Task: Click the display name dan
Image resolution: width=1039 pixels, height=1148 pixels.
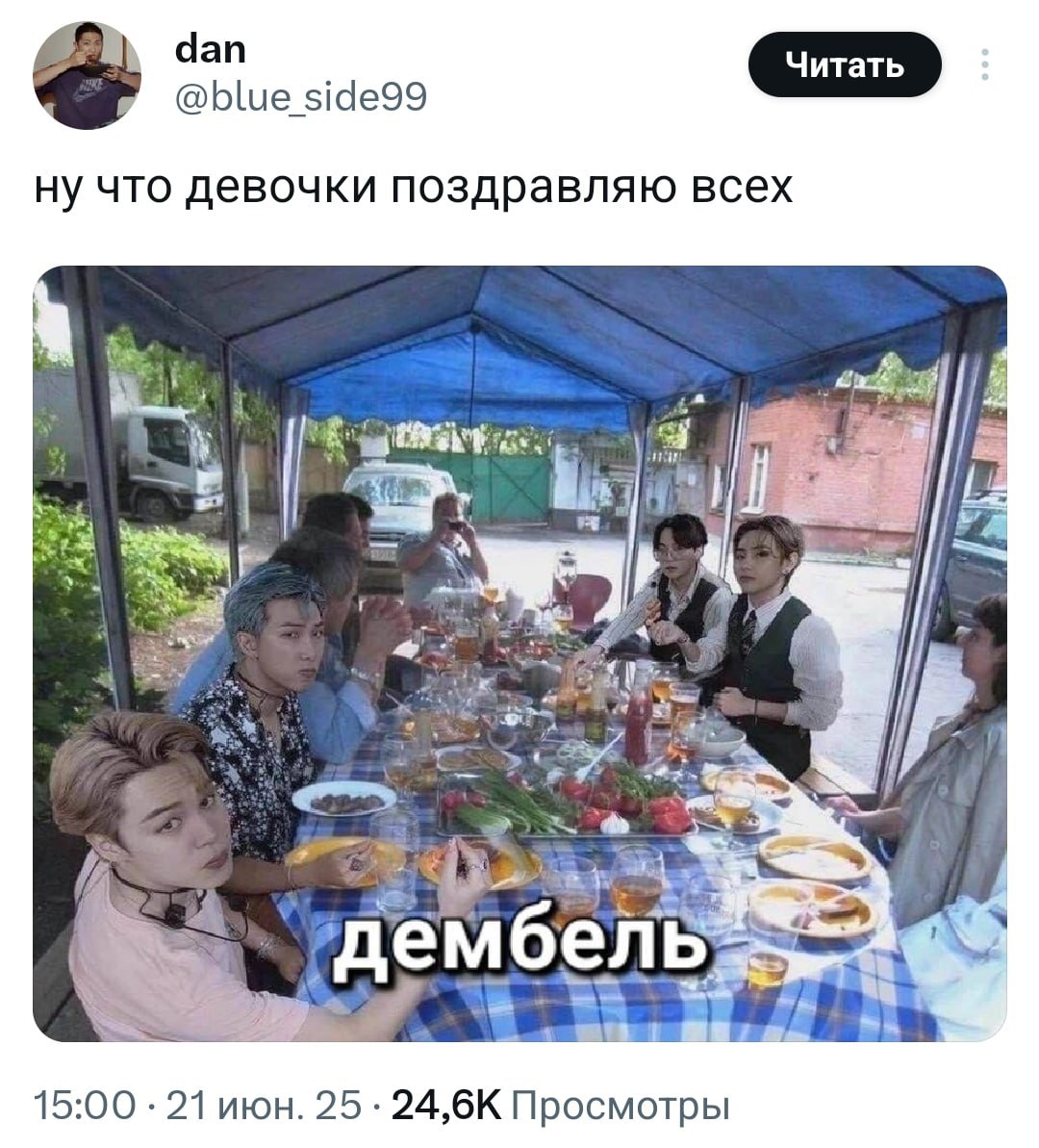Action: tap(210, 50)
